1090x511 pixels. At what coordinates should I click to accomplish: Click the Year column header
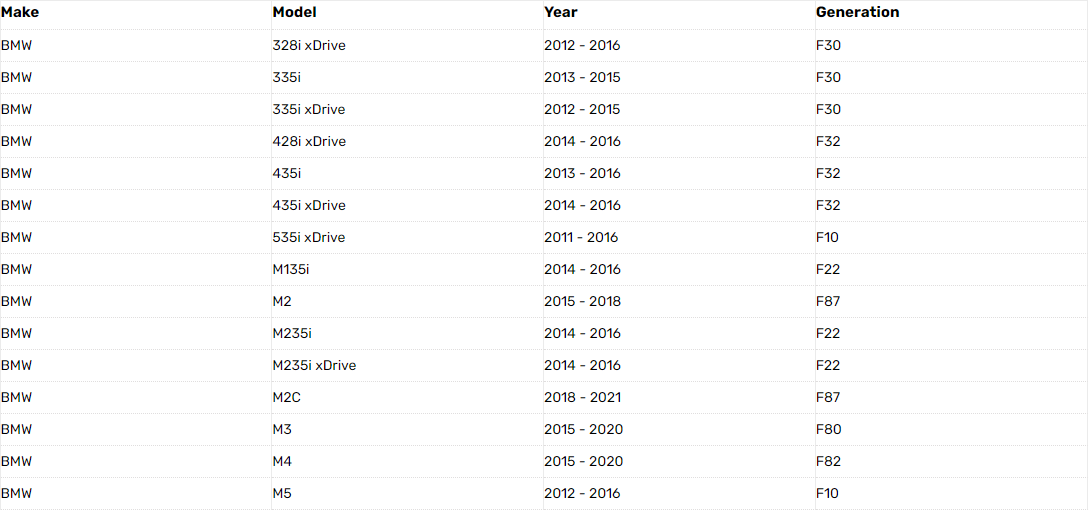(561, 13)
